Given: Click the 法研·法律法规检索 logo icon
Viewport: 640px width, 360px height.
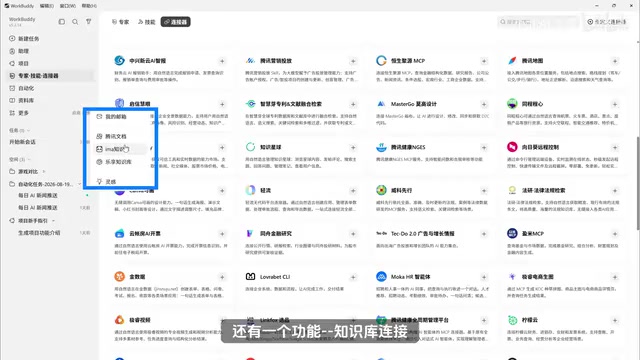Looking at the screenshot, I should click(x=512, y=190).
